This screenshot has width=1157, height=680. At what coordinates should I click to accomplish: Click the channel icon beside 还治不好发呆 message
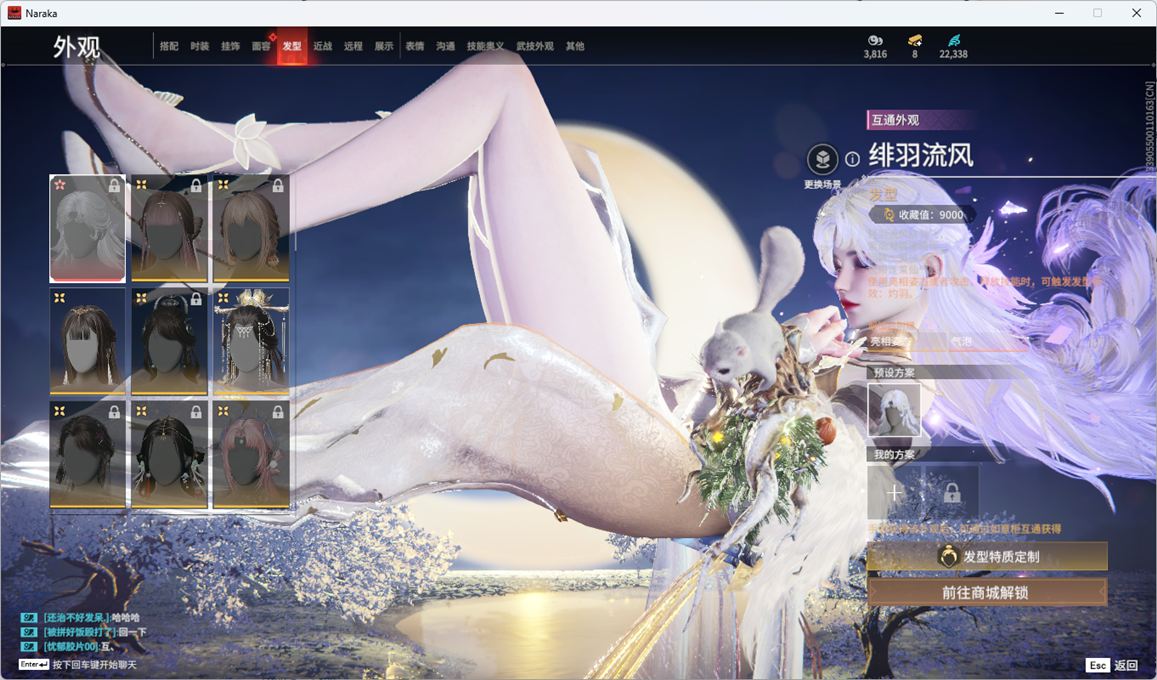coord(29,617)
